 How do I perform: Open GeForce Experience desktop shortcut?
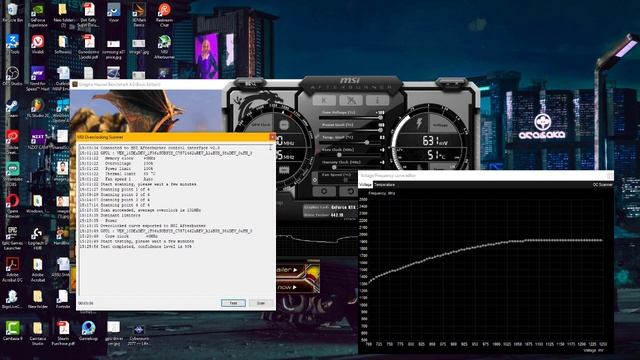pyautogui.click(x=38, y=16)
